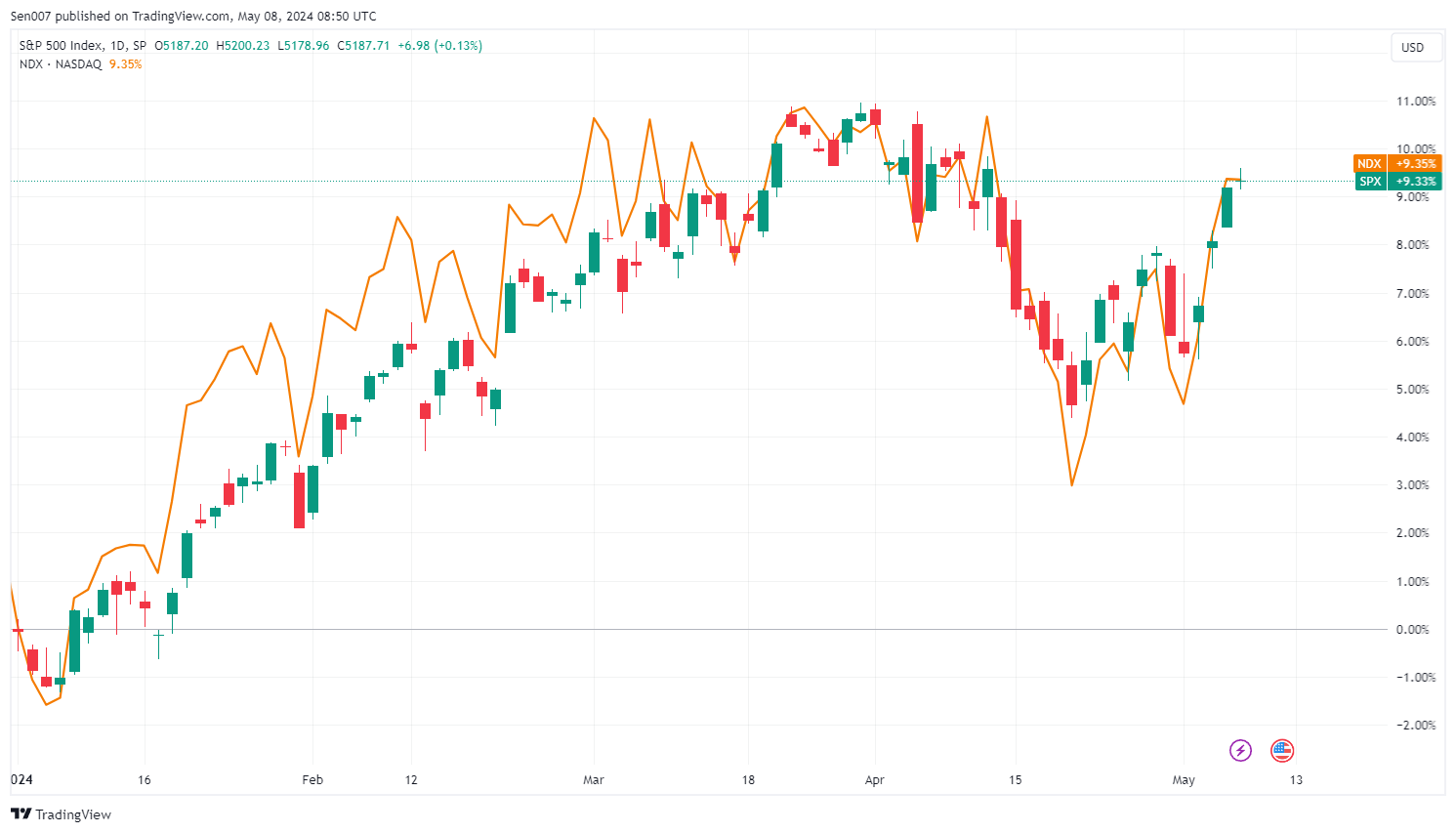
Task: Click the orange NDX tag on price axis
Action: [1369, 164]
